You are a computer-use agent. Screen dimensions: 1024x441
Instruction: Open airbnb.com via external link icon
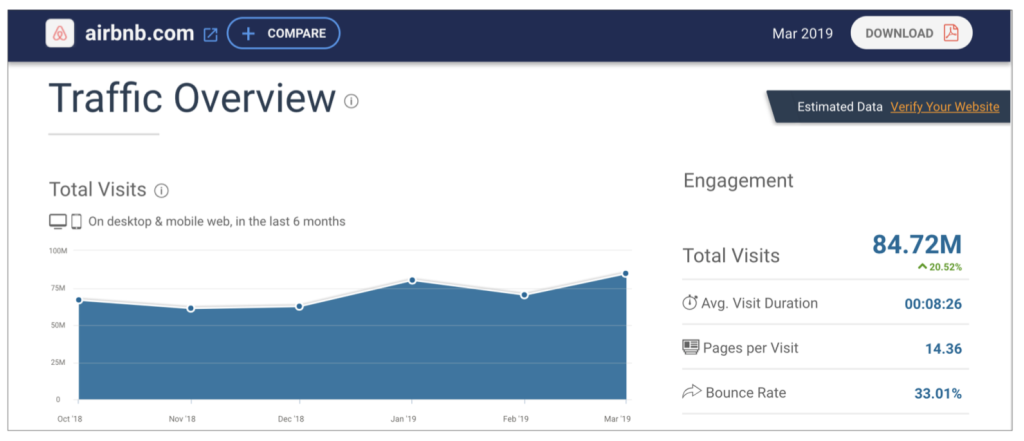pos(210,35)
